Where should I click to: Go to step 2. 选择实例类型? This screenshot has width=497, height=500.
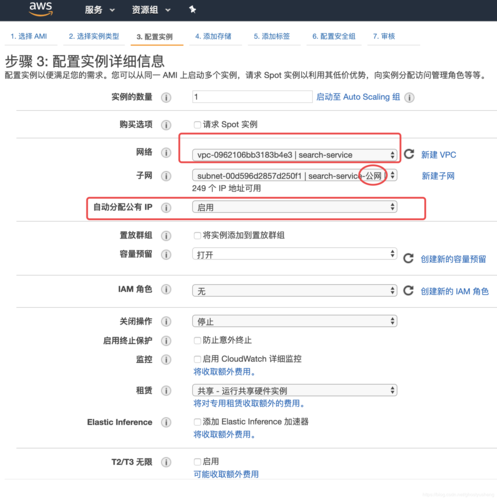(94, 36)
